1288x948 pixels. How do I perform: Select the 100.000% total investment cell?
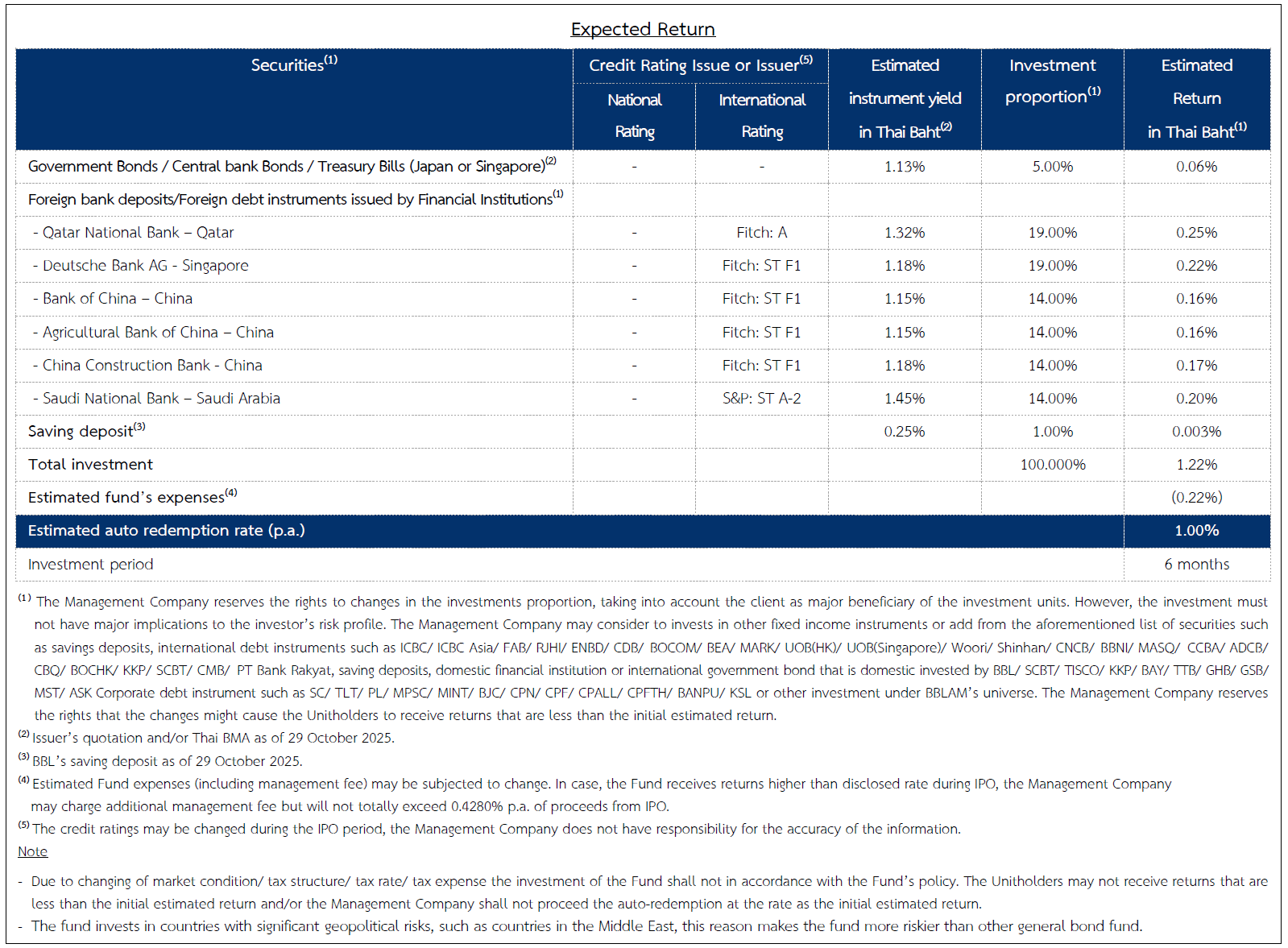[x=1052, y=465]
